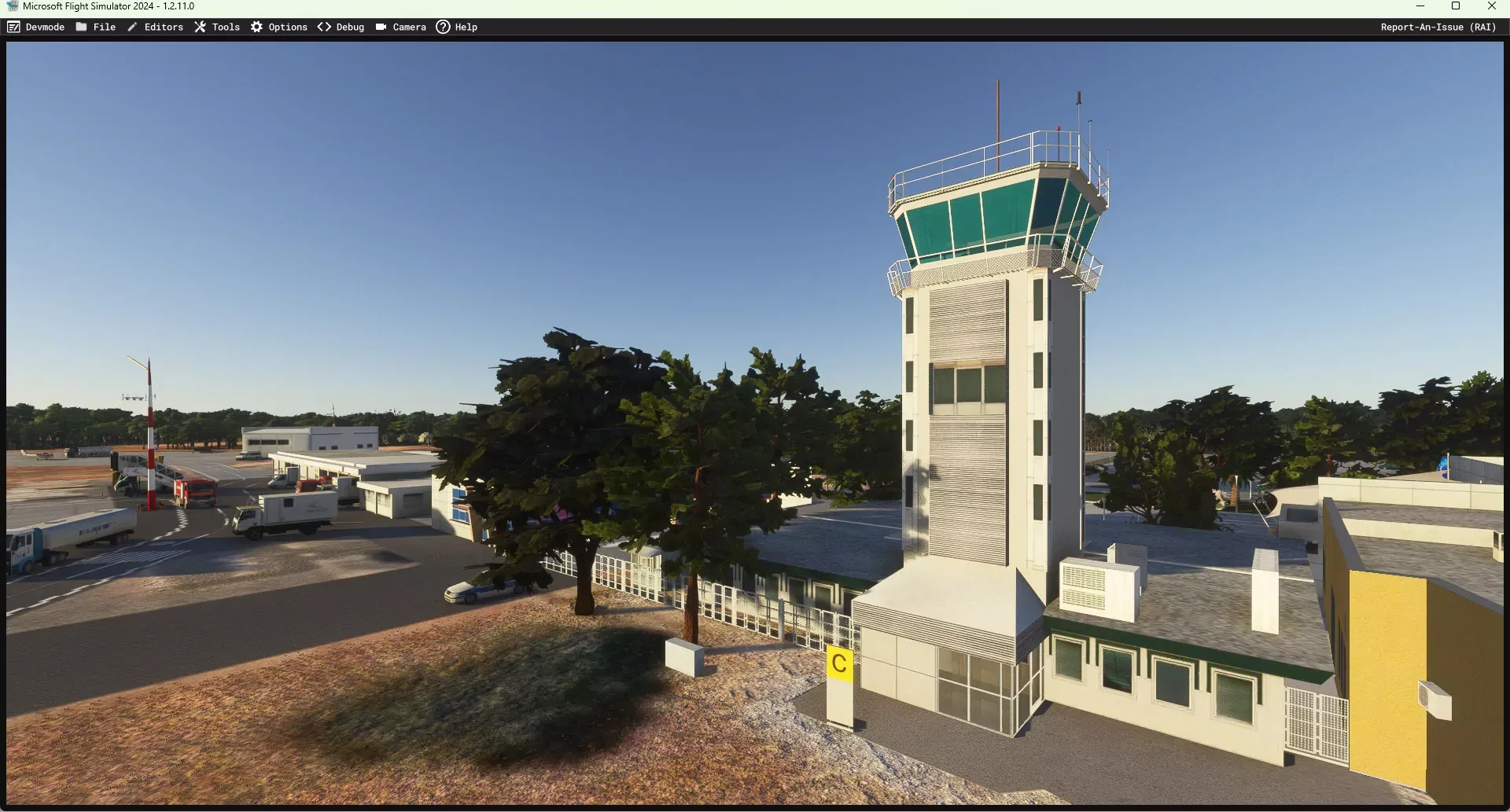This screenshot has width=1510, height=812.
Task: Maximize the Flight Simulator window
Action: 1455,6
